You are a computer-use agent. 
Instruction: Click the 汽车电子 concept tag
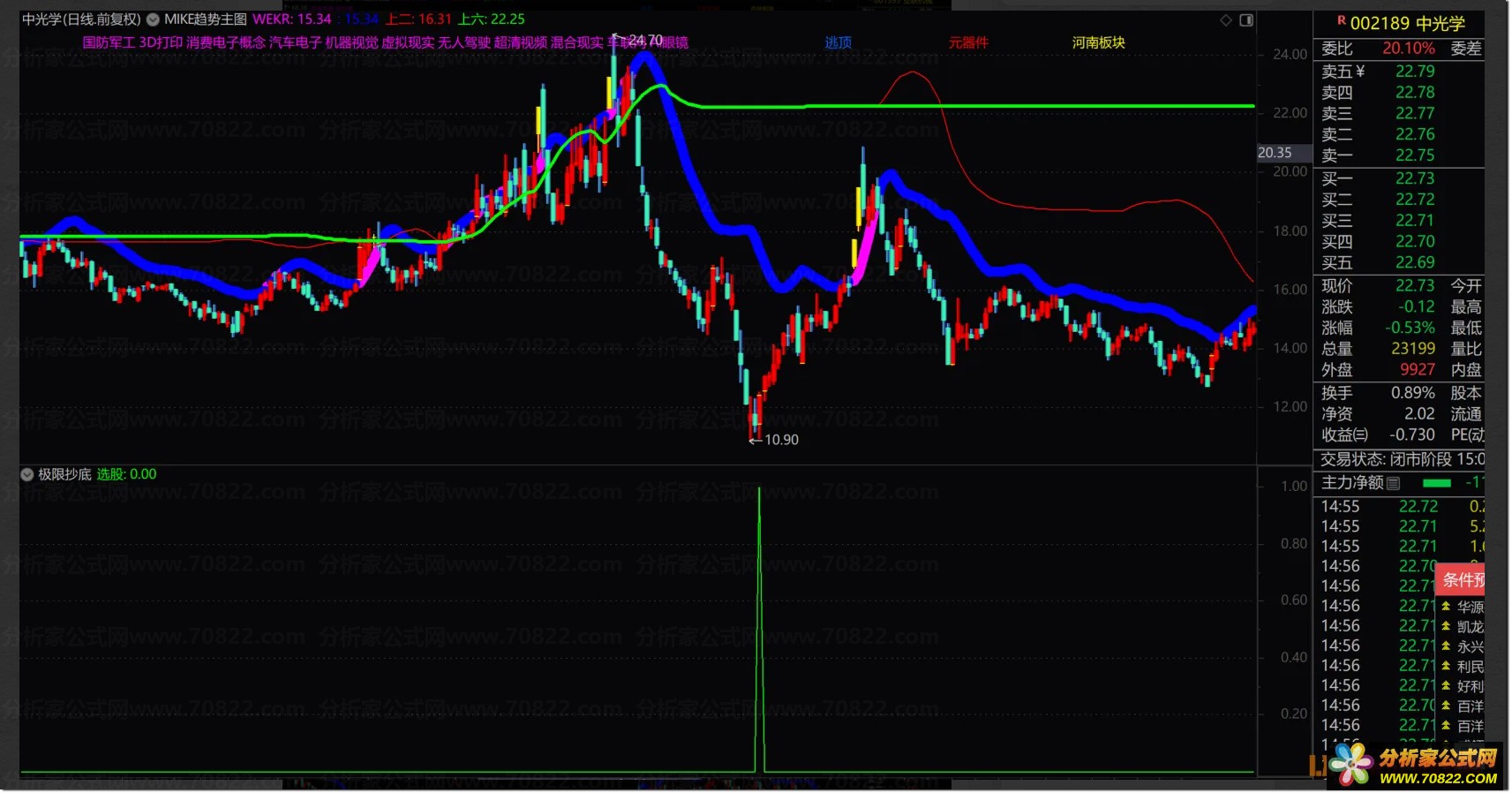(295, 42)
